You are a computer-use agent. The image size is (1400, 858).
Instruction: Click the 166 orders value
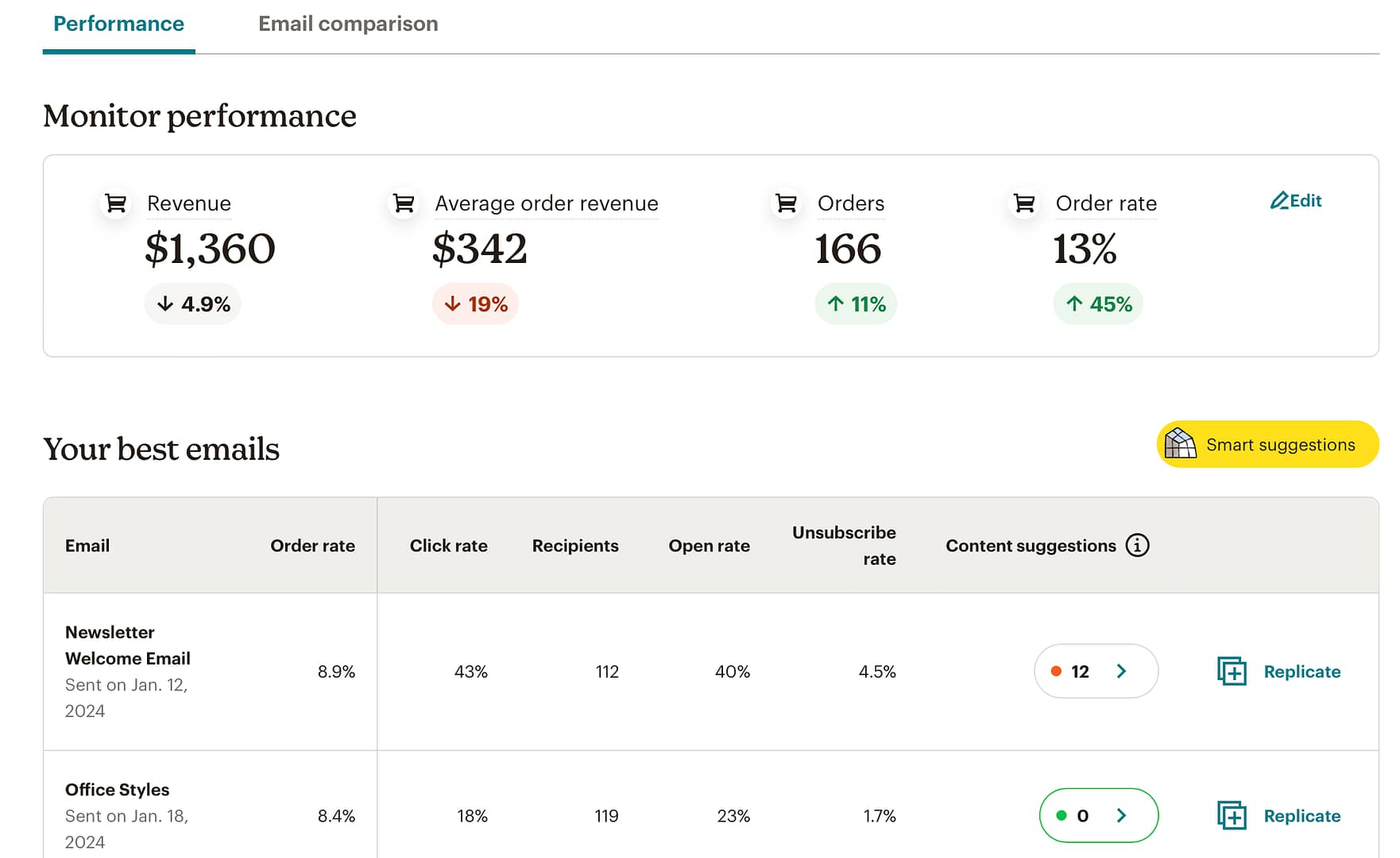tap(848, 249)
